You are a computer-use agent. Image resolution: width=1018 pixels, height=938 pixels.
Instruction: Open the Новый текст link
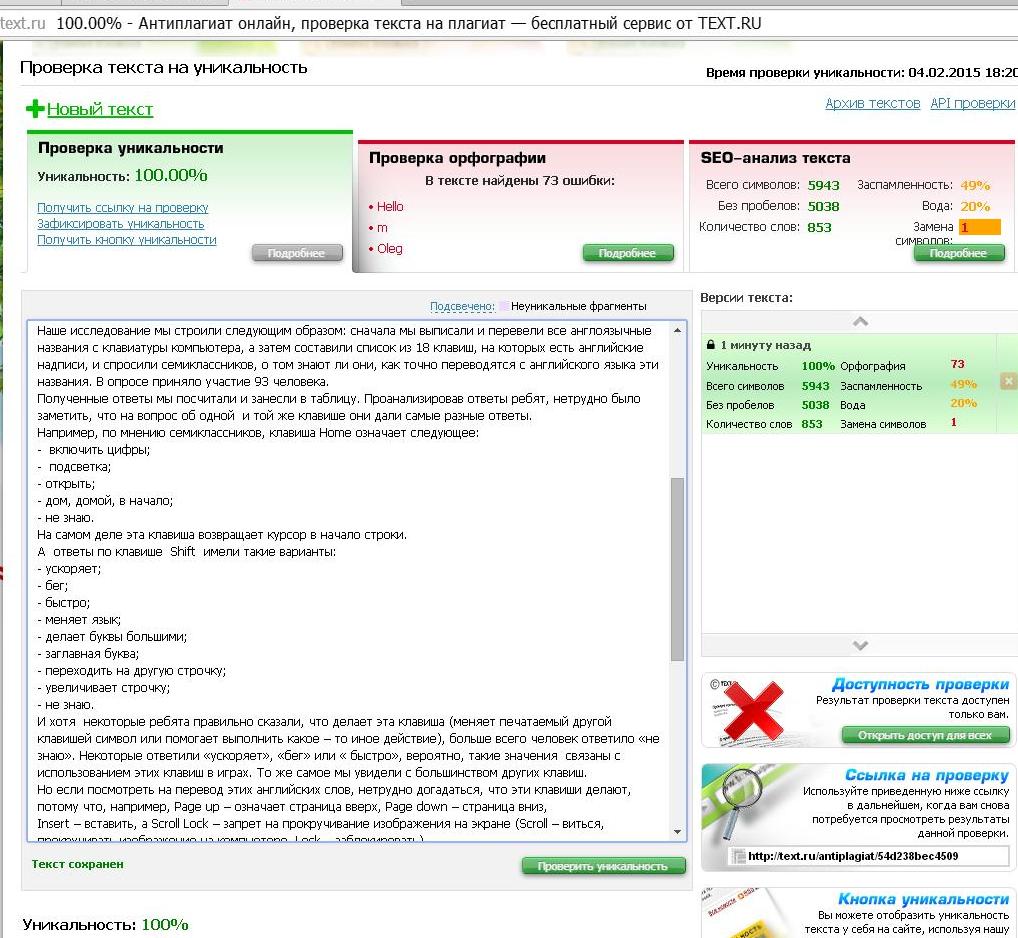[99, 109]
